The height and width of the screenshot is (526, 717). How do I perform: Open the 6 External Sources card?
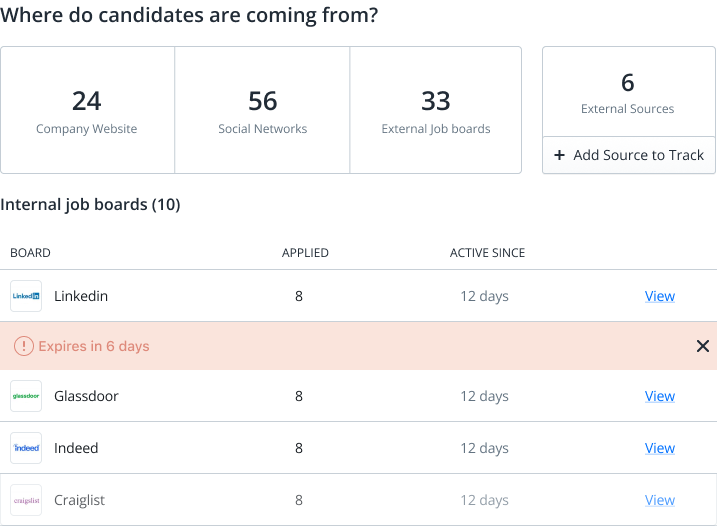click(x=628, y=92)
